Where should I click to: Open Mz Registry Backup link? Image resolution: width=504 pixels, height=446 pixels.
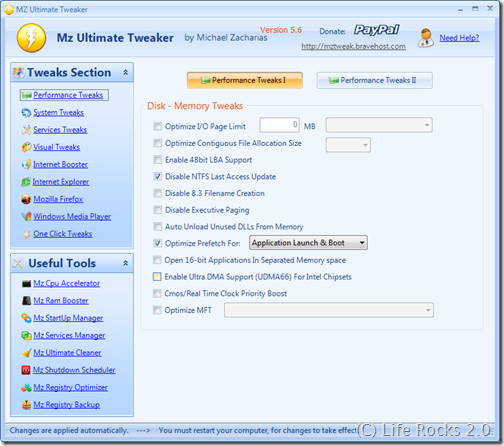(x=67, y=405)
